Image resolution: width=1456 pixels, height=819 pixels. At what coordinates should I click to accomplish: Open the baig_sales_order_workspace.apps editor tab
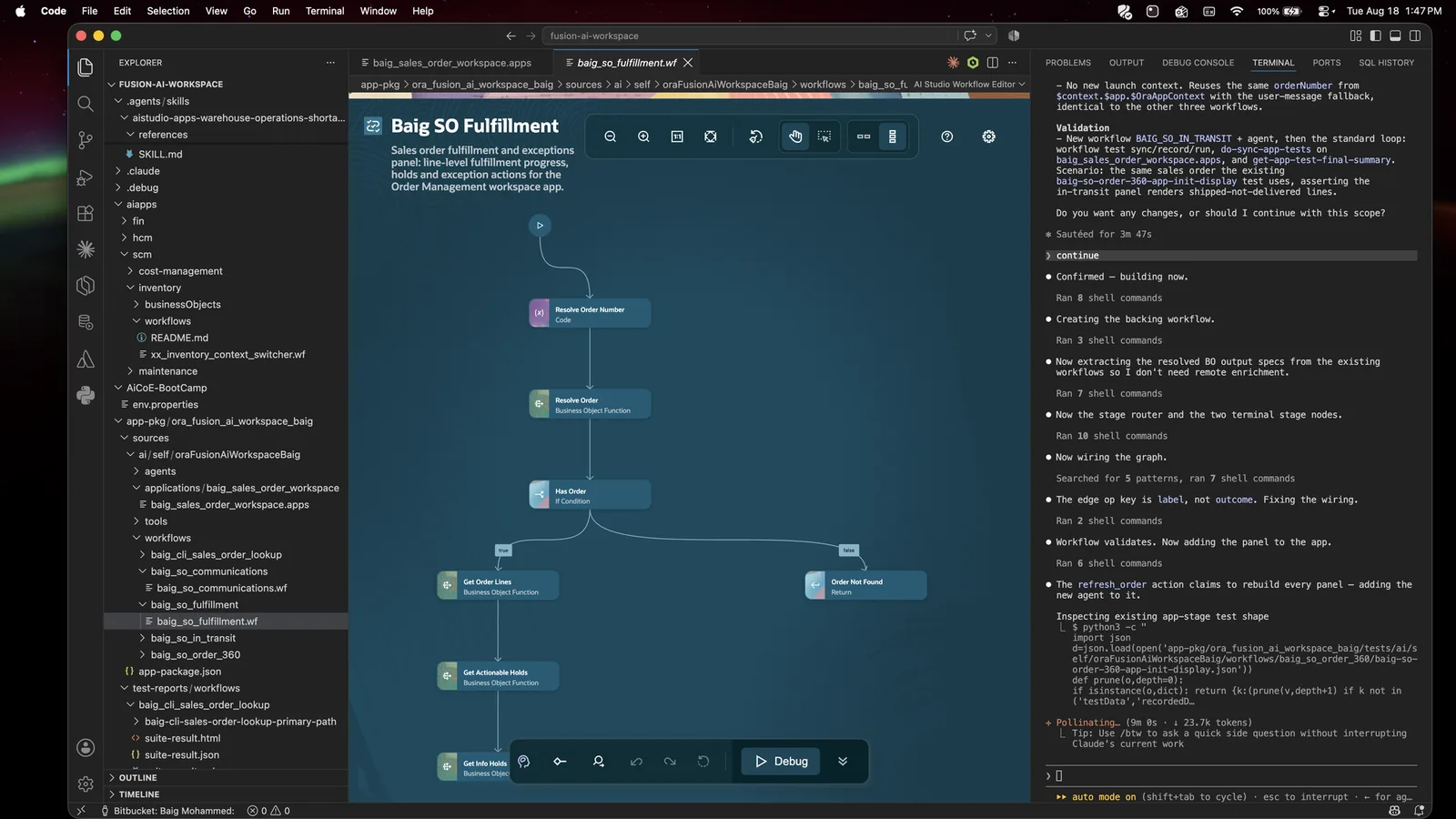[x=451, y=63]
